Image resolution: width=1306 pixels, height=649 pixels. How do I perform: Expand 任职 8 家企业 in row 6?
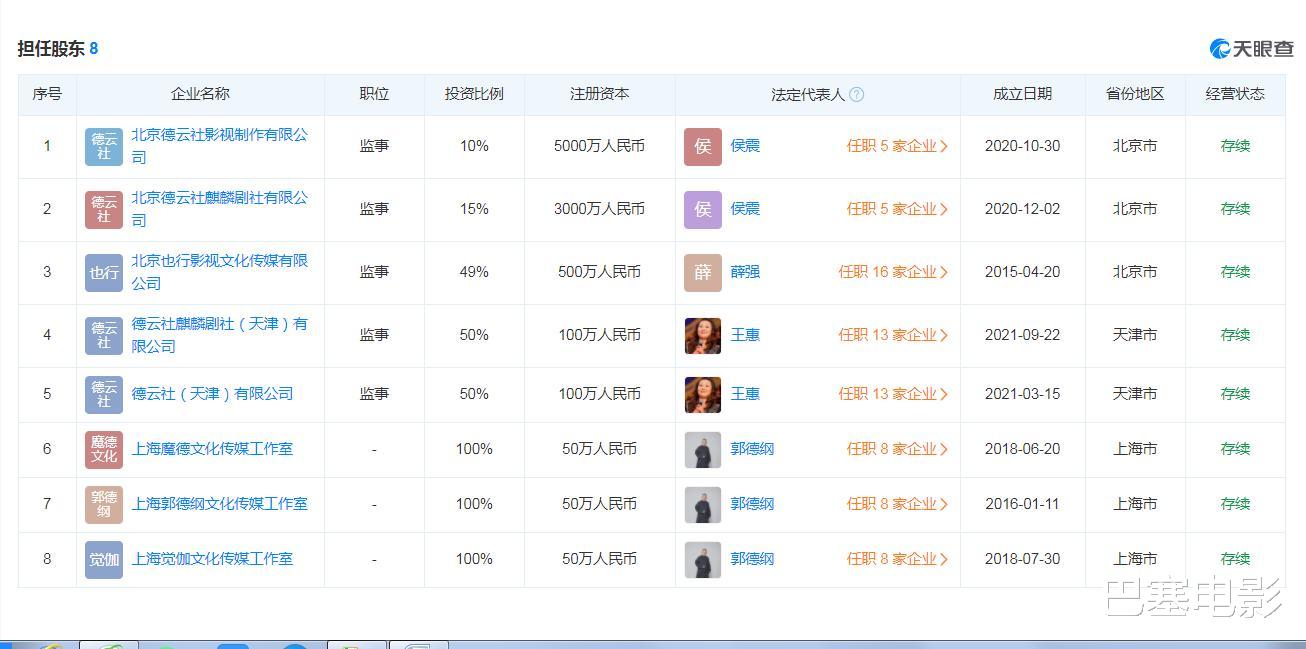pos(897,449)
